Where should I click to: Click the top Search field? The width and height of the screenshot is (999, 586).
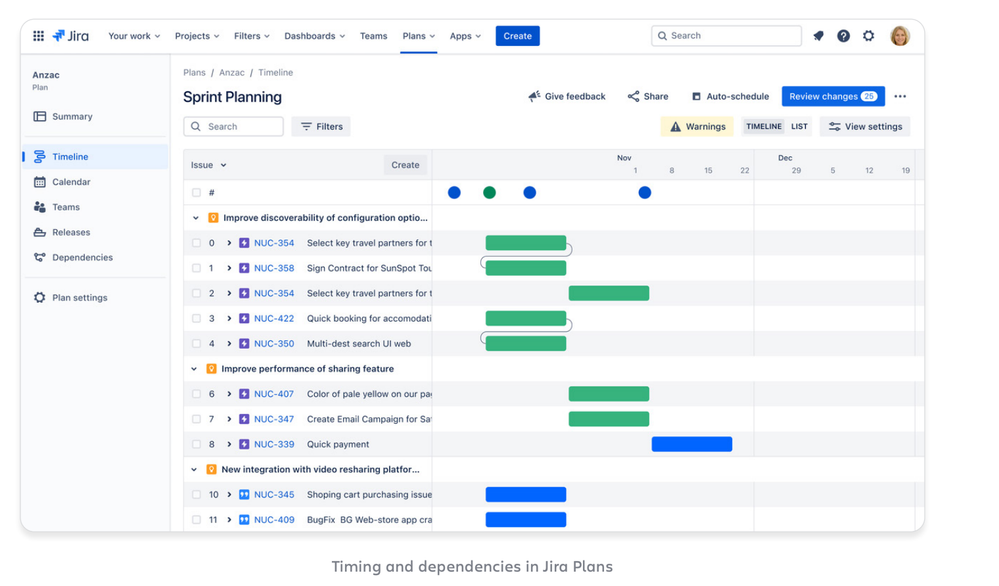726,36
